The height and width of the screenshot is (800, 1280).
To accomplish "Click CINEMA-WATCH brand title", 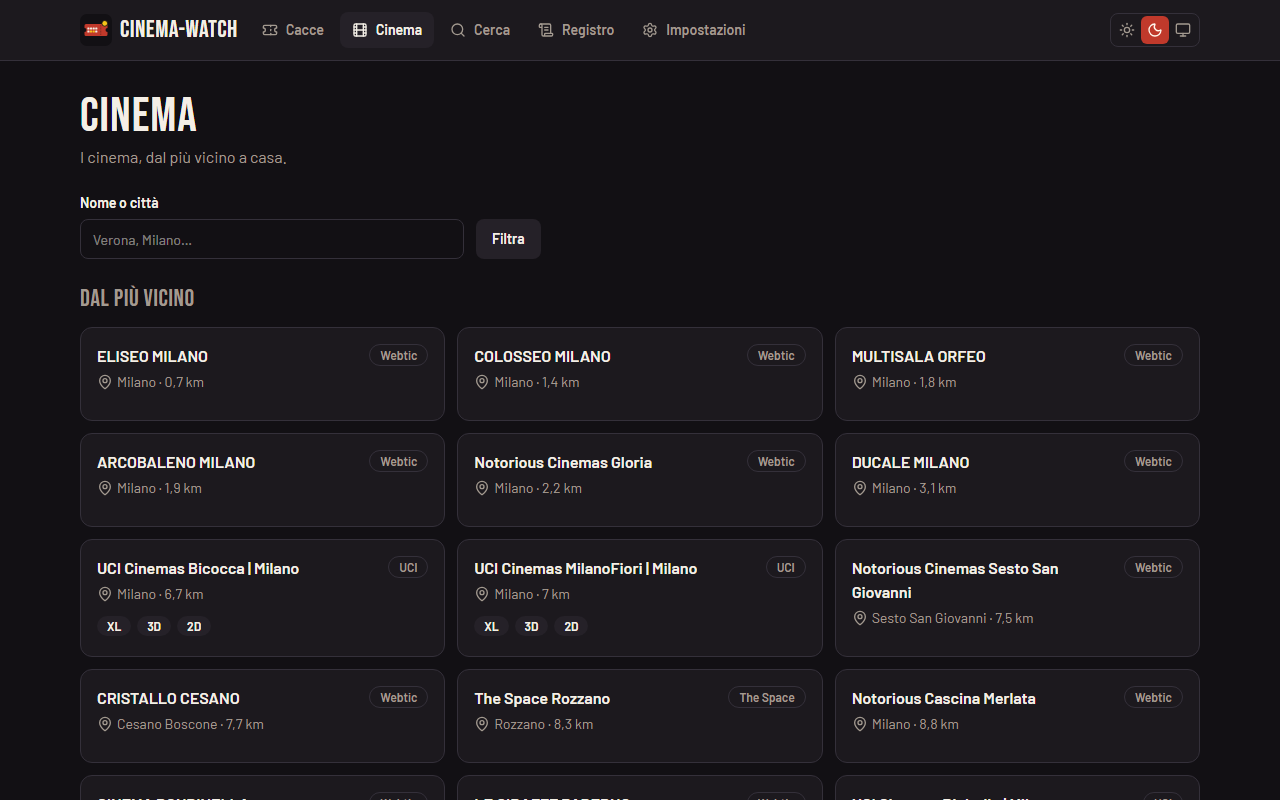I will 179,30.
